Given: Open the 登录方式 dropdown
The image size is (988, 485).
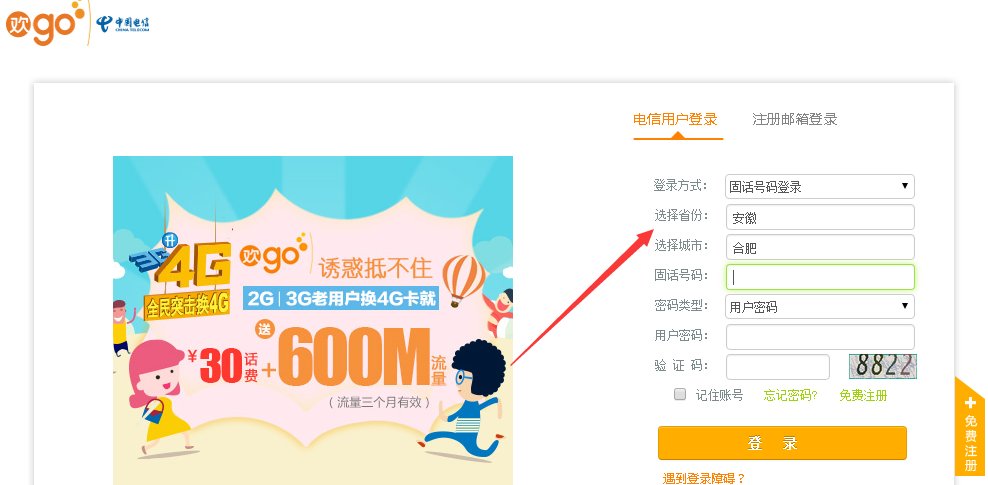Looking at the screenshot, I should tap(820, 186).
